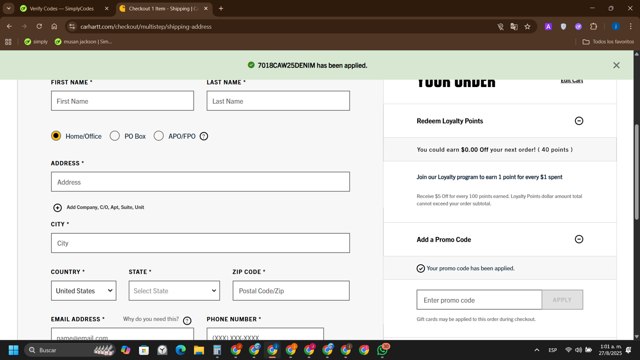Switch to Checkout 1 Item Shipping tab
The image size is (640, 360).
[163, 8]
